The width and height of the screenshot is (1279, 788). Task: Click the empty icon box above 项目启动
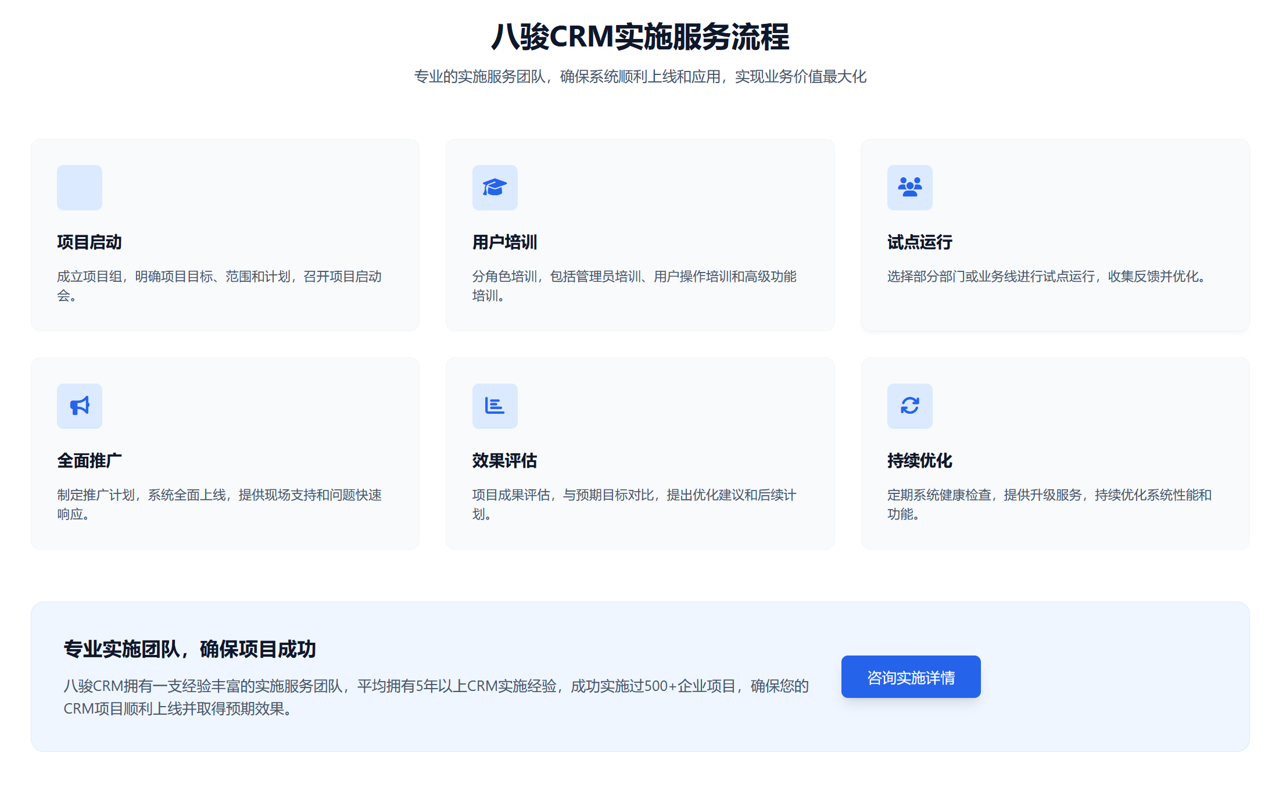[79, 187]
